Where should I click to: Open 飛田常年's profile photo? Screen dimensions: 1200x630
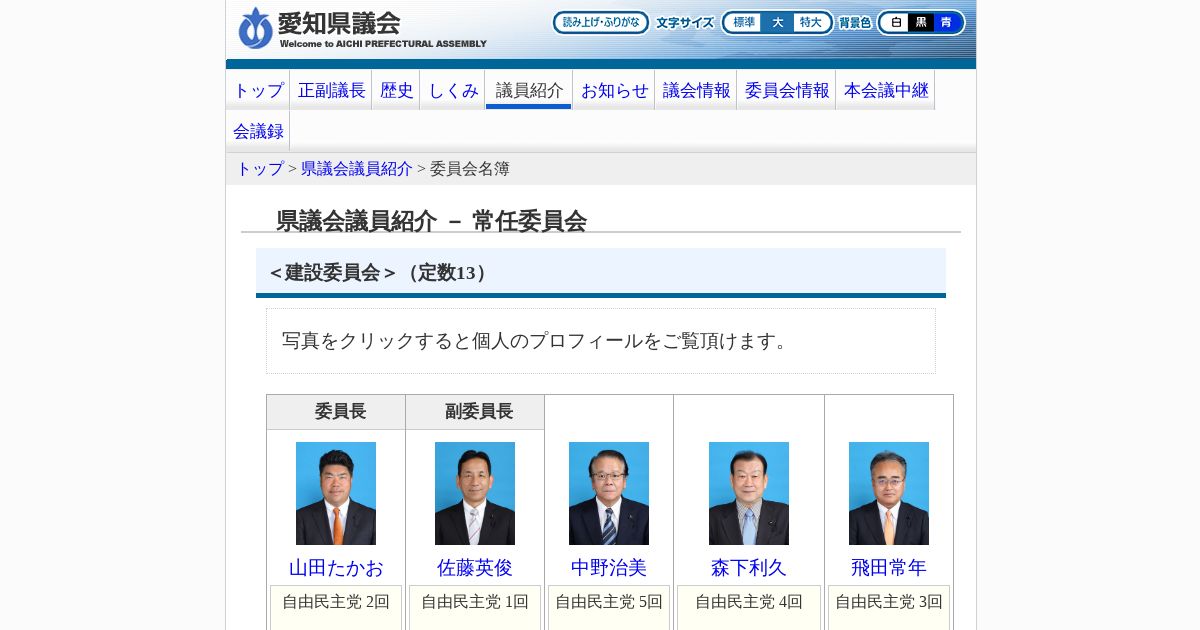pos(889,493)
